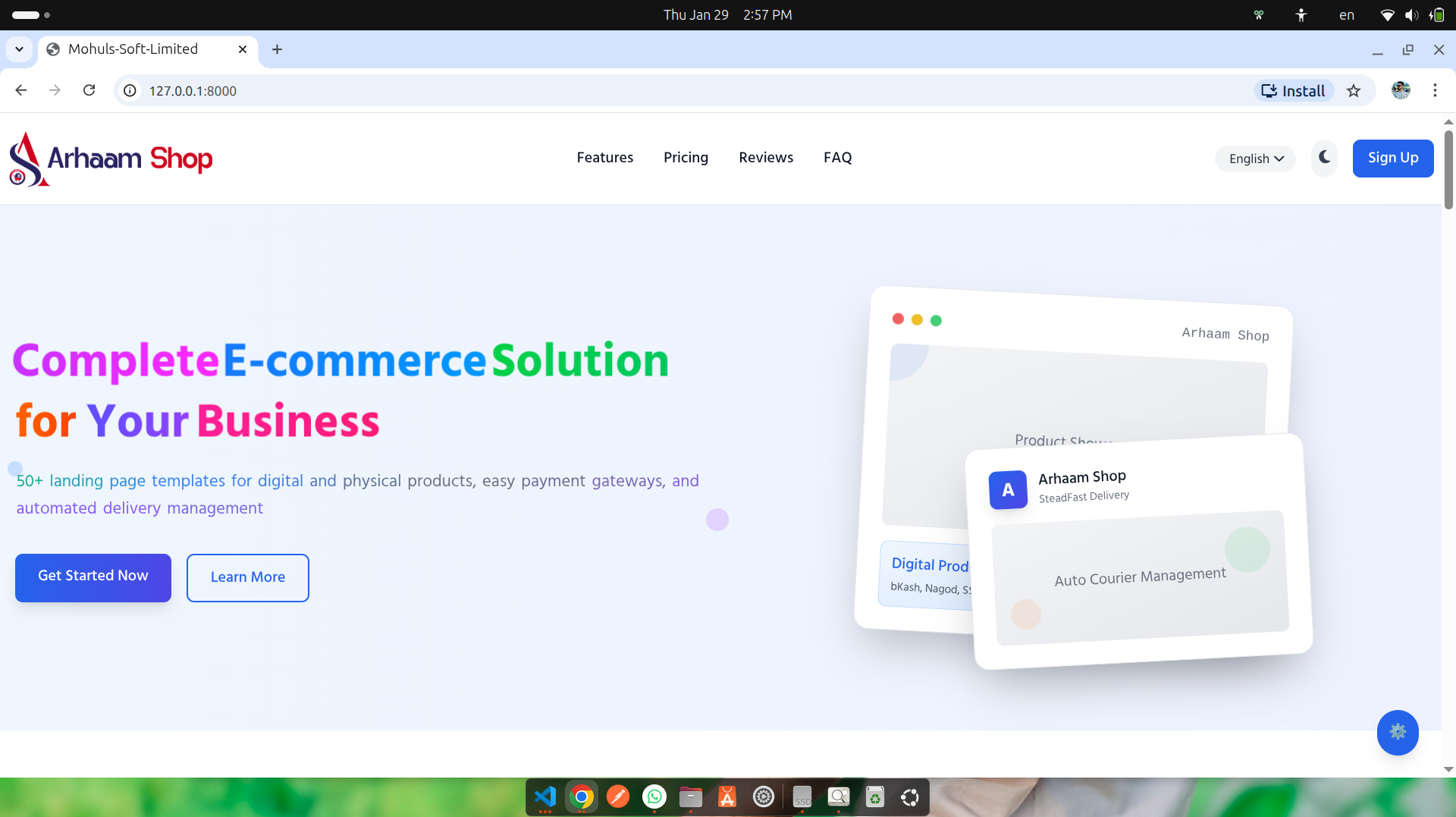Open the gear-shaped app in the dock
This screenshot has height=817, width=1456.
click(x=764, y=797)
